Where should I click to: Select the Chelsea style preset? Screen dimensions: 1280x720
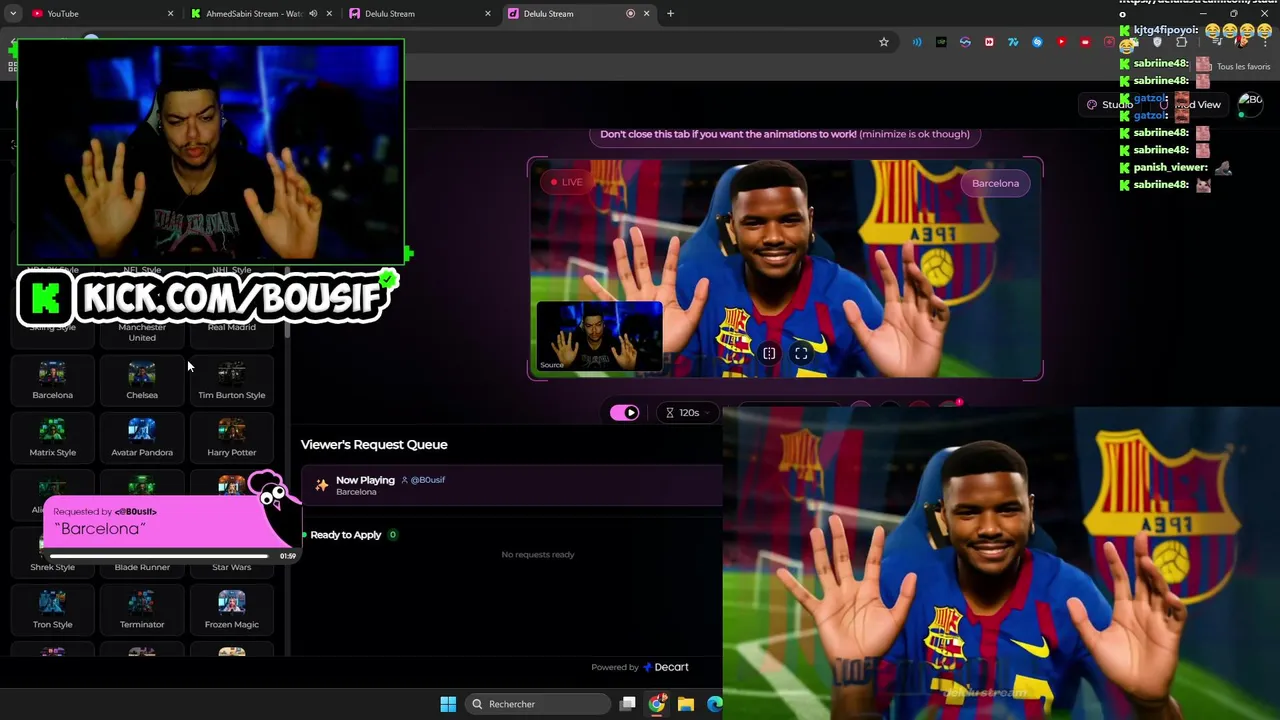(142, 381)
